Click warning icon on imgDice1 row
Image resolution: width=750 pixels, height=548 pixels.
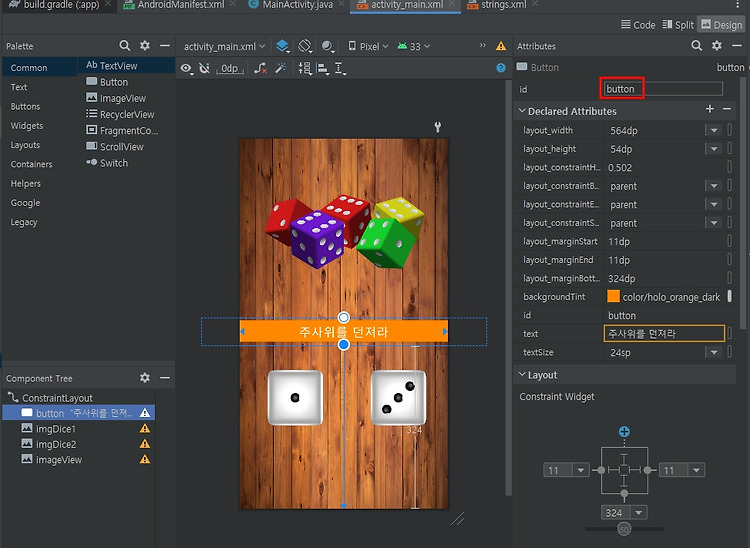click(145, 428)
